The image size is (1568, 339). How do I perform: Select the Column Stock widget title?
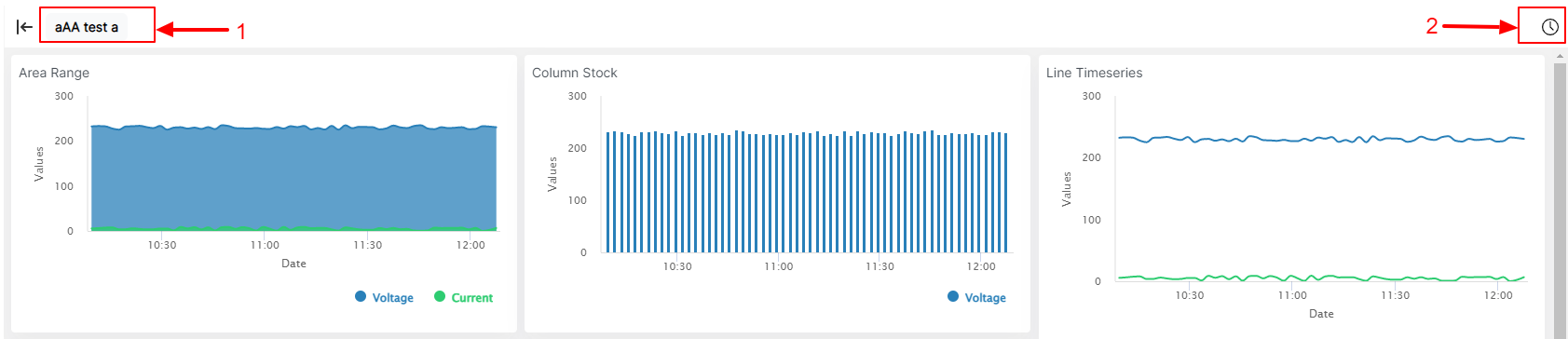(x=575, y=73)
